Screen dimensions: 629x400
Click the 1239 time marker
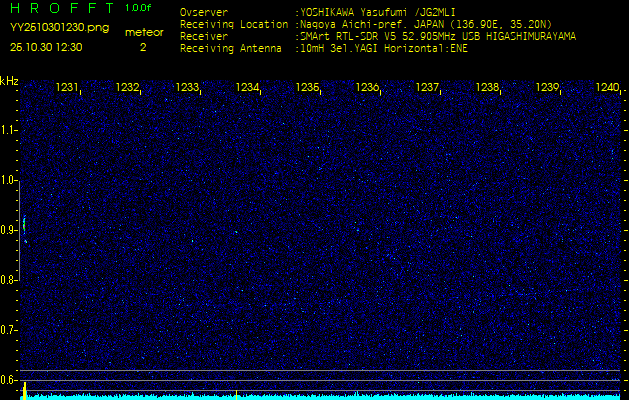coord(547,88)
